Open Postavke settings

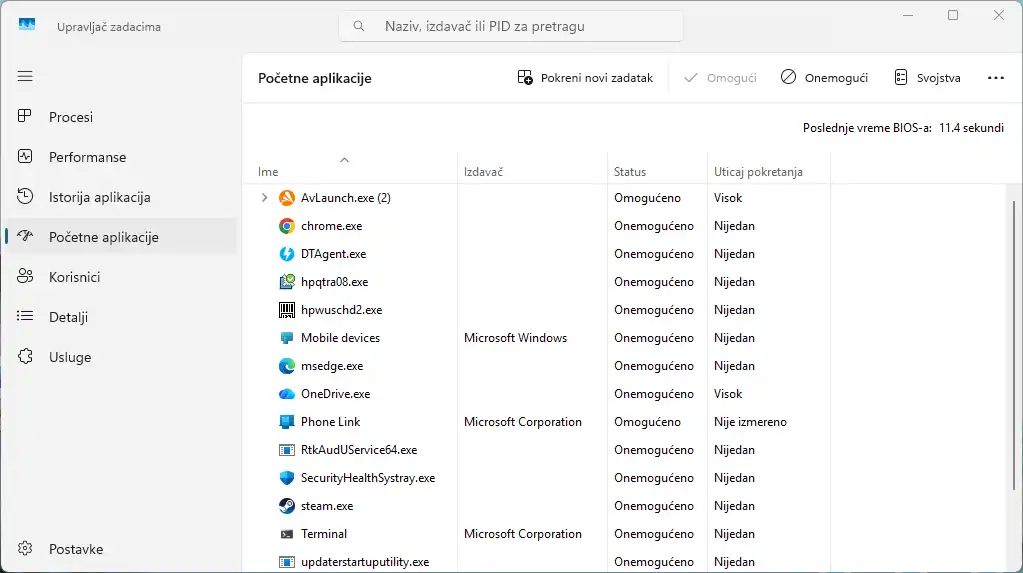point(121,549)
